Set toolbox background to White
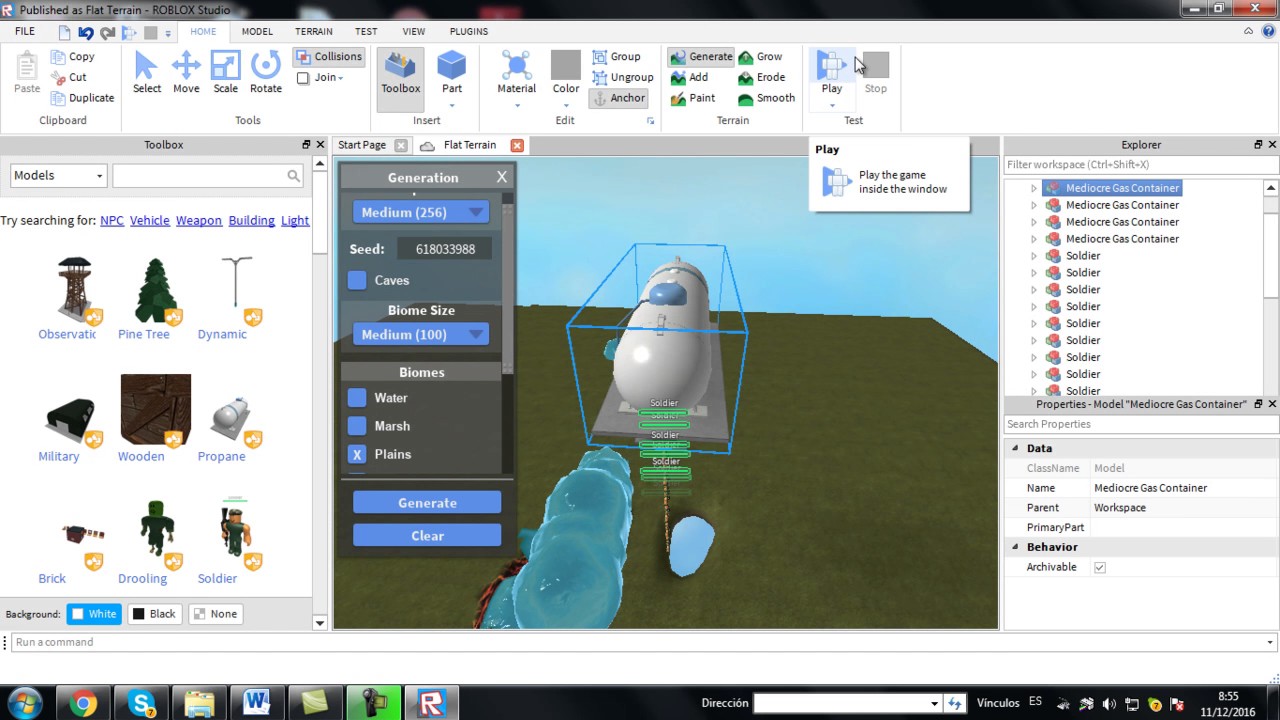This screenshot has width=1280, height=720. [x=94, y=614]
